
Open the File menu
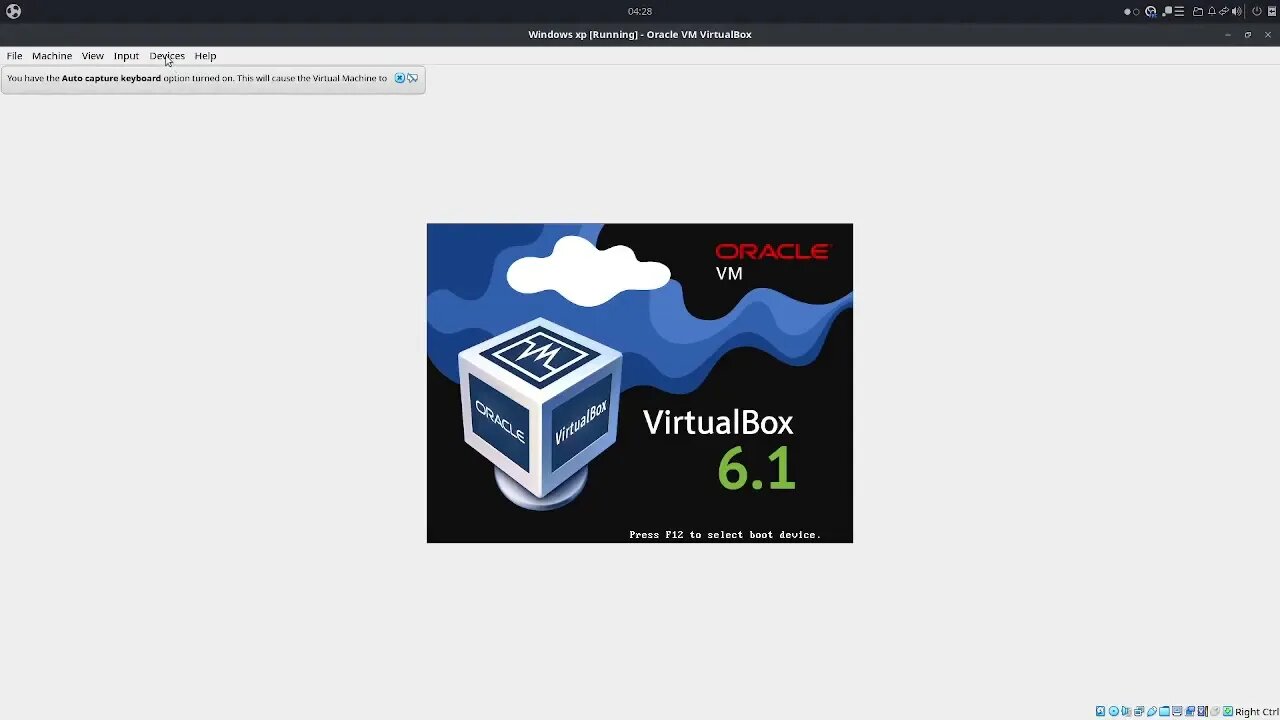[14, 56]
